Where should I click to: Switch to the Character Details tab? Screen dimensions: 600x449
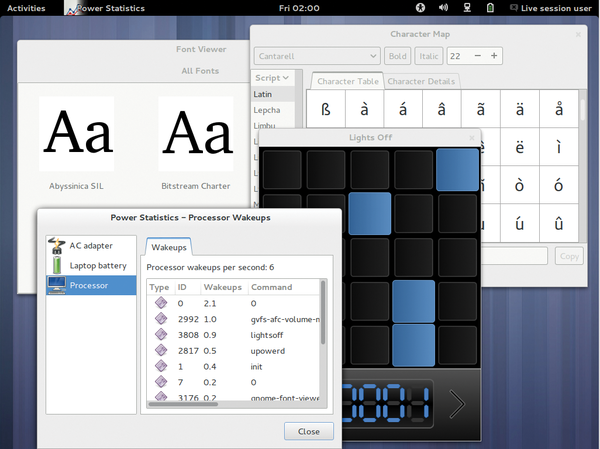pos(421,81)
